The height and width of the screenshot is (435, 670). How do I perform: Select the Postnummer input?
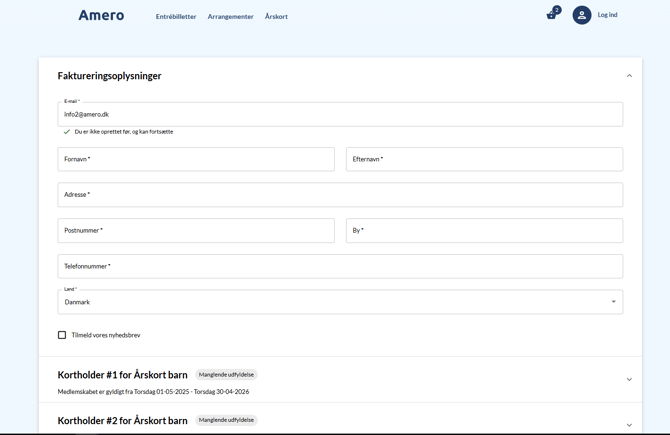pyautogui.click(x=196, y=231)
